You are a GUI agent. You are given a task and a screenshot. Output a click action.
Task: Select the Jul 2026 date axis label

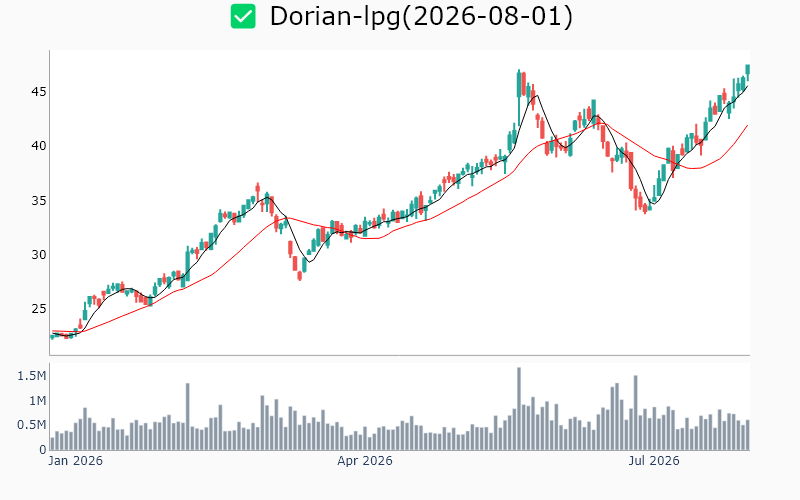tap(654, 461)
